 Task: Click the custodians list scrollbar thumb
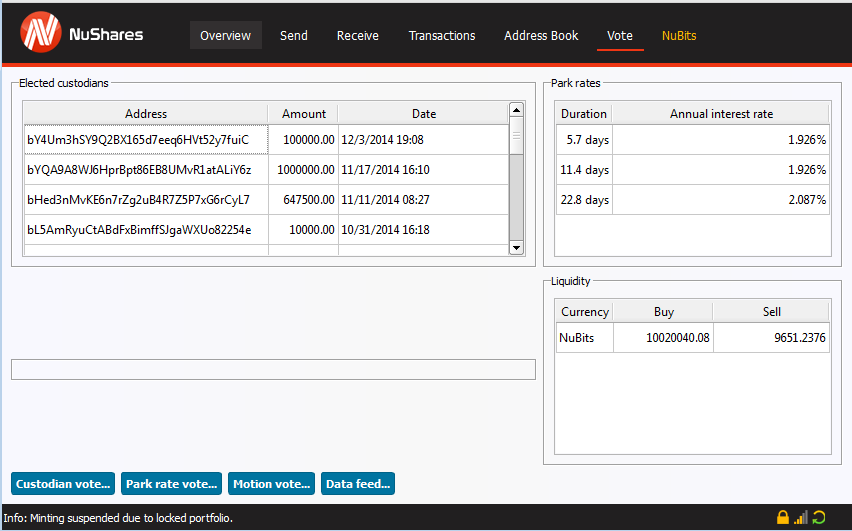(x=516, y=136)
